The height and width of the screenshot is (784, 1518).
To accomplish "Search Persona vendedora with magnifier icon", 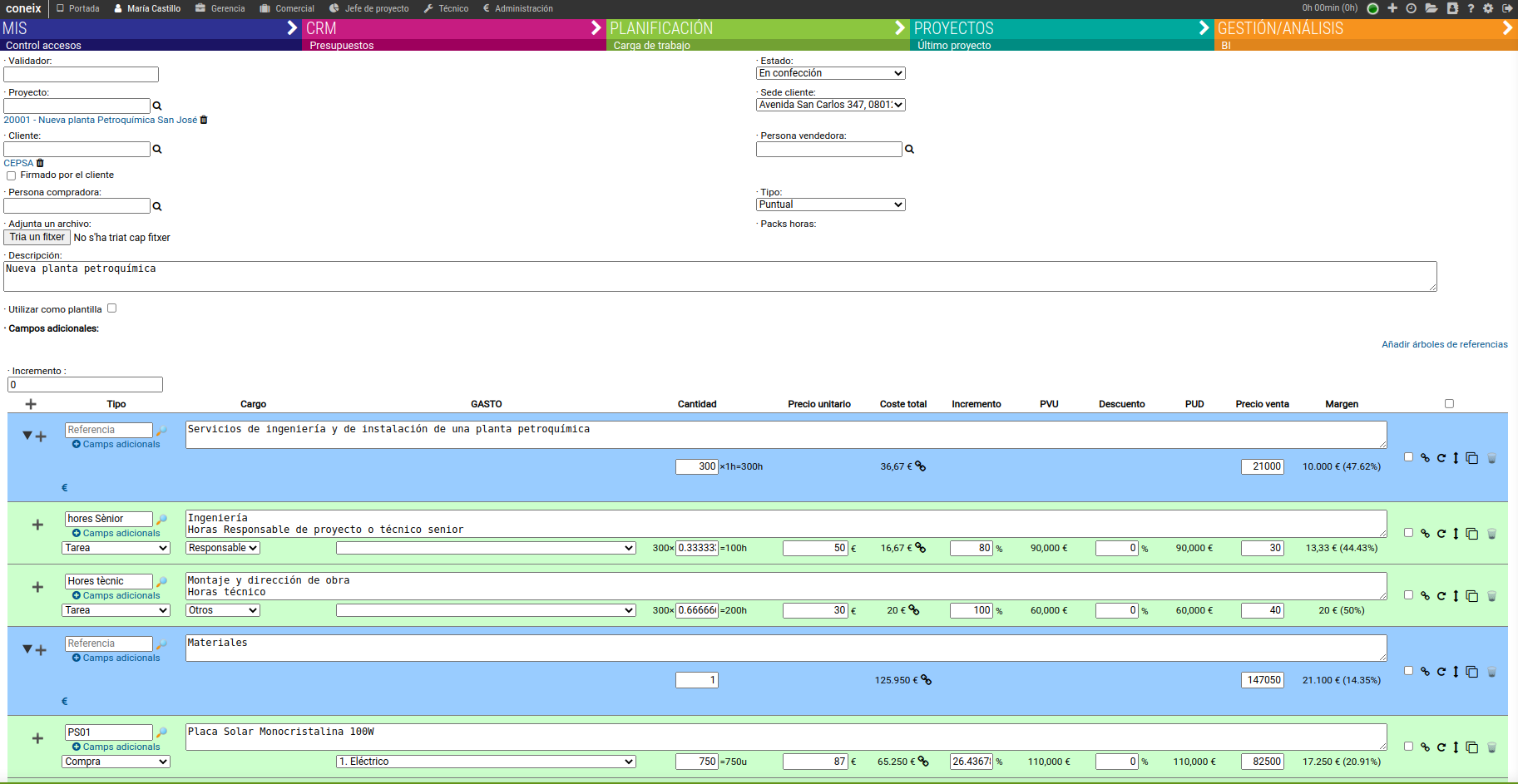I will pyautogui.click(x=909, y=149).
